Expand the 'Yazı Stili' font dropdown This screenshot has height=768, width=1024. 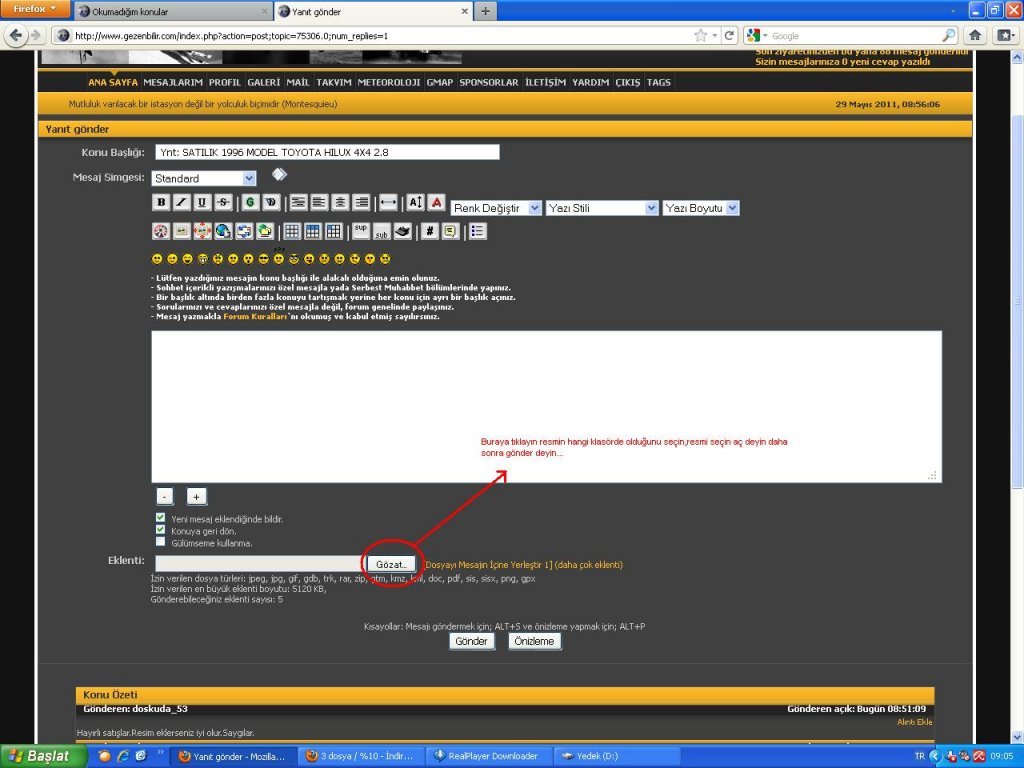(602, 208)
